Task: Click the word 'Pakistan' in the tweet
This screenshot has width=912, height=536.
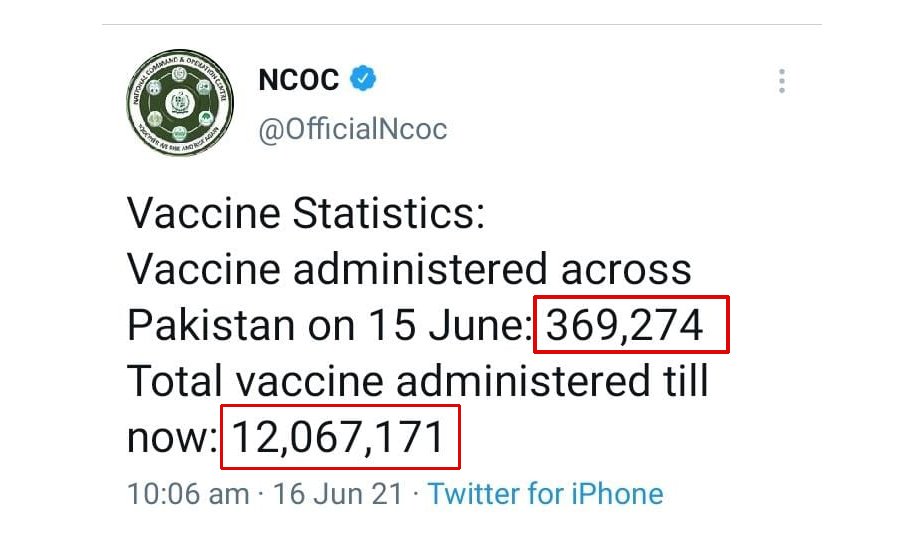Action: tap(211, 326)
